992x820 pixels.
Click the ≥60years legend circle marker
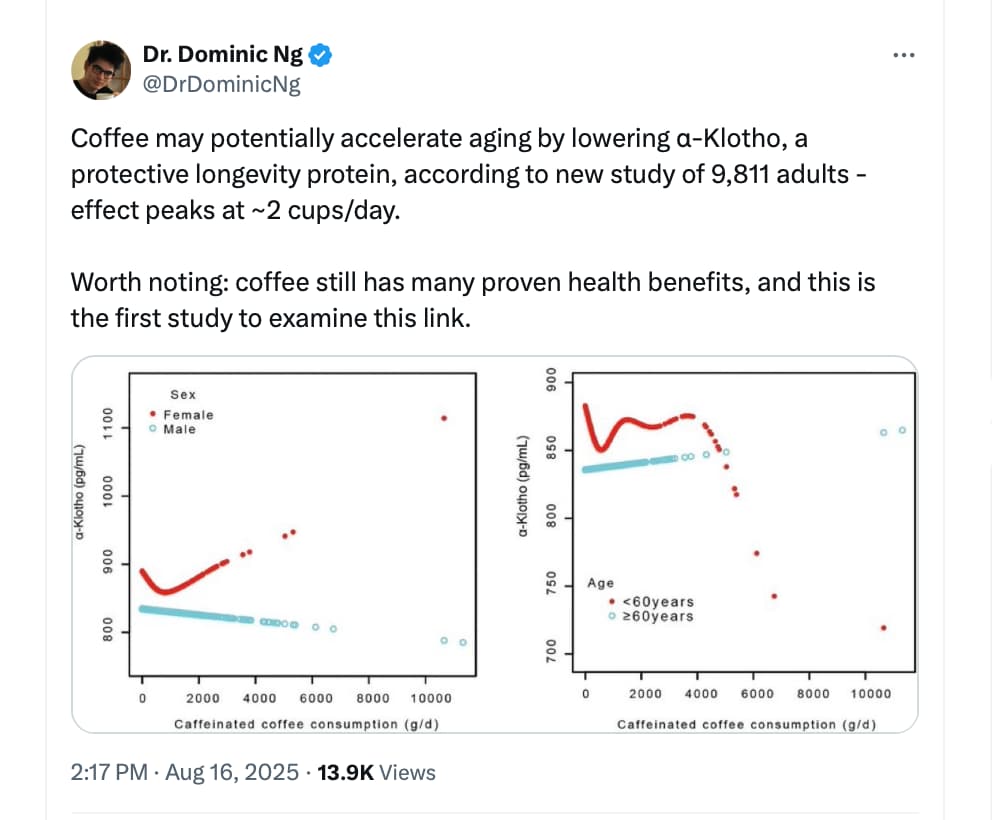(x=612, y=617)
